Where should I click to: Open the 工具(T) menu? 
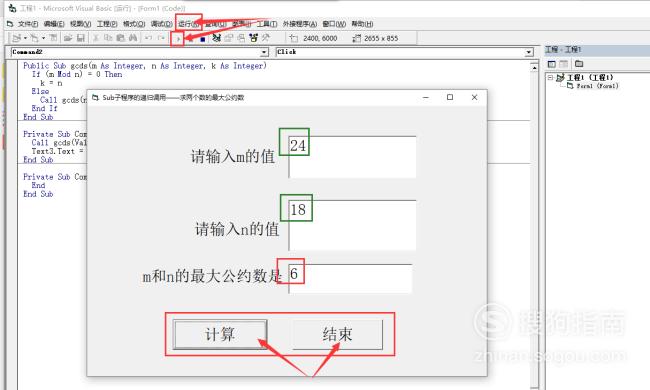coord(267,24)
